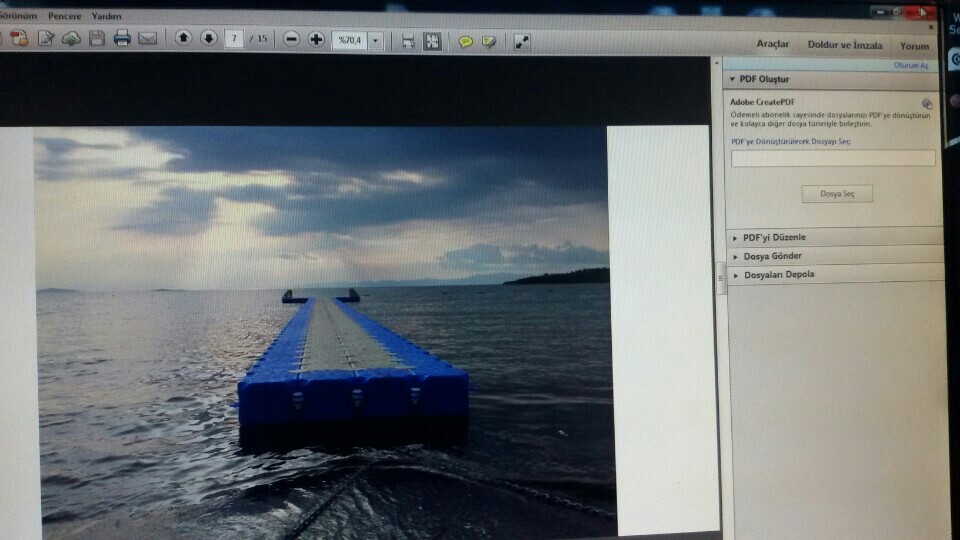Add a sticky note comment

pyautogui.click(x=465, y=42)
